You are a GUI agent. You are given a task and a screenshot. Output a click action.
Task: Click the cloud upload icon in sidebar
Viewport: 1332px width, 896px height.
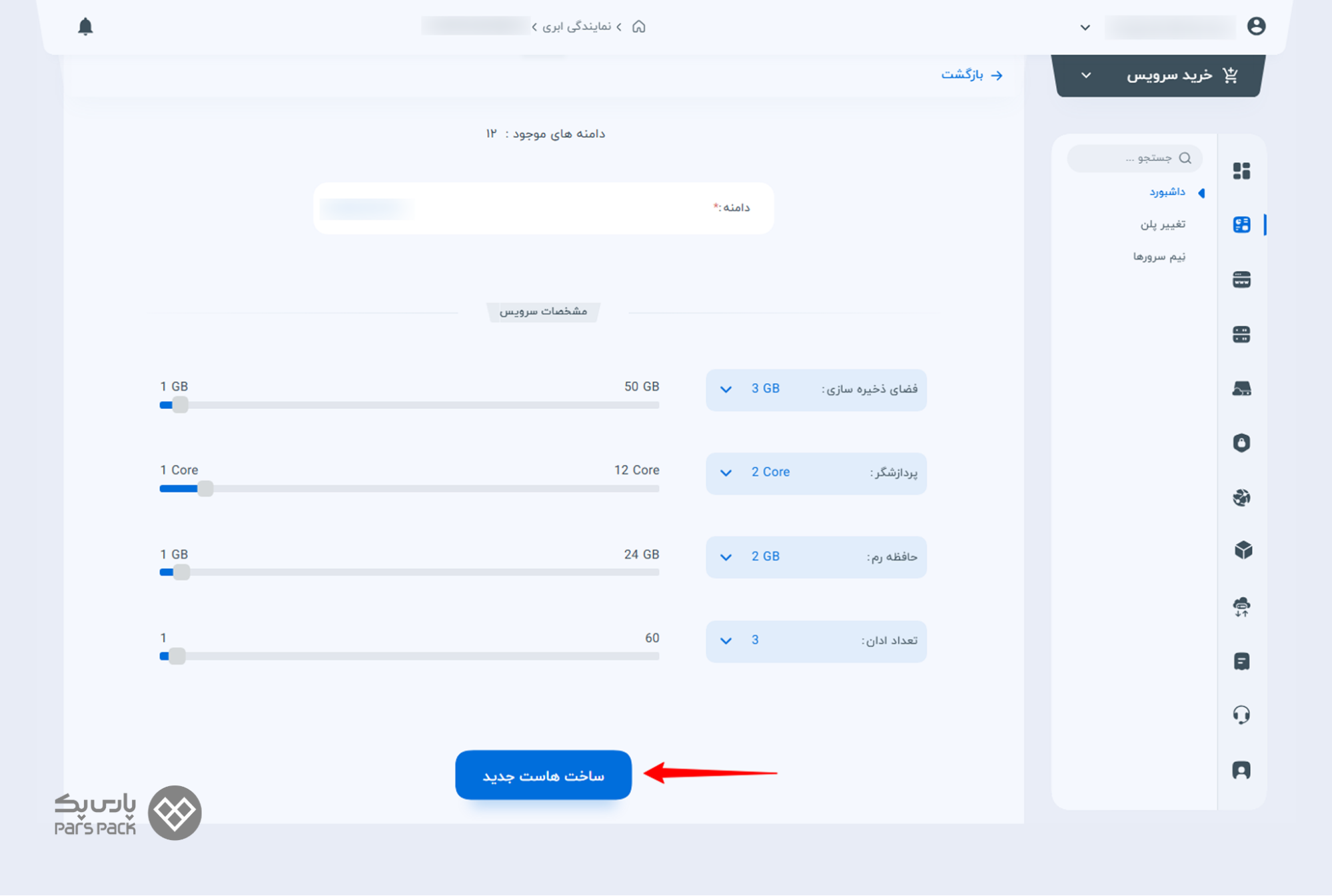[1241, 606]
